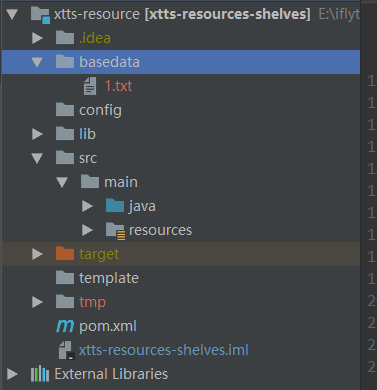This screenshot has width=377, height=390.
Task: Click the basedata folder icon
Action: point(65,62)
